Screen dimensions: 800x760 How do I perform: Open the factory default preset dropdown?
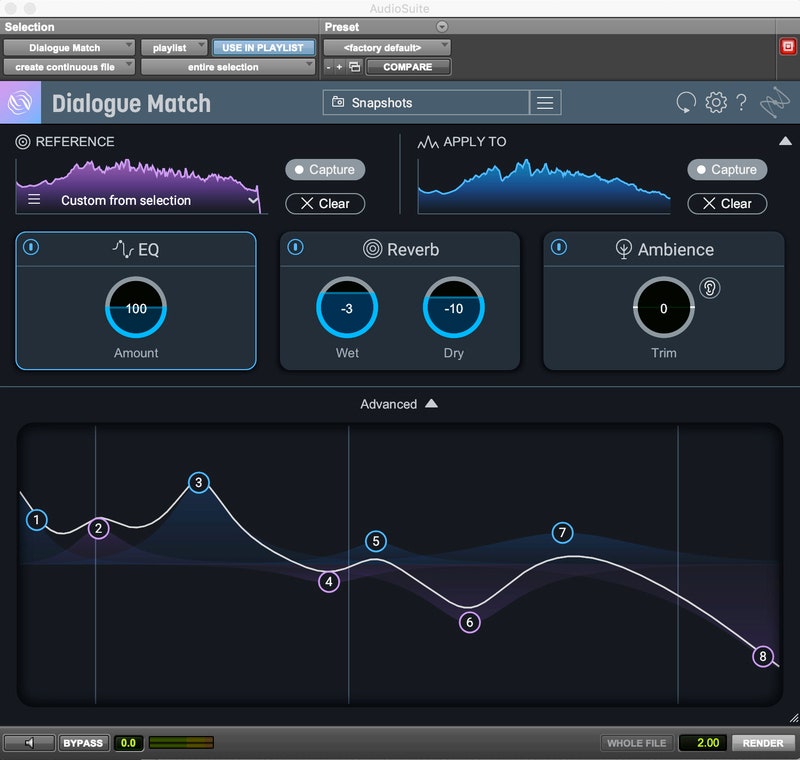[x=387, y=47]
